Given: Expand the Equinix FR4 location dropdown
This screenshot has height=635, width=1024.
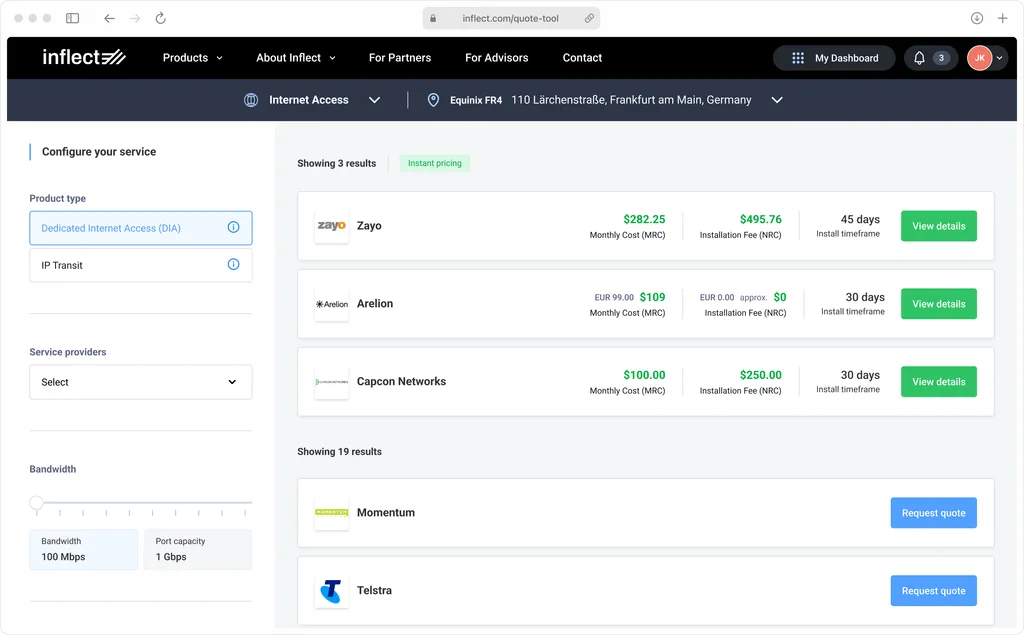Looking at the screenshot, I should click(x=777, y=100).
